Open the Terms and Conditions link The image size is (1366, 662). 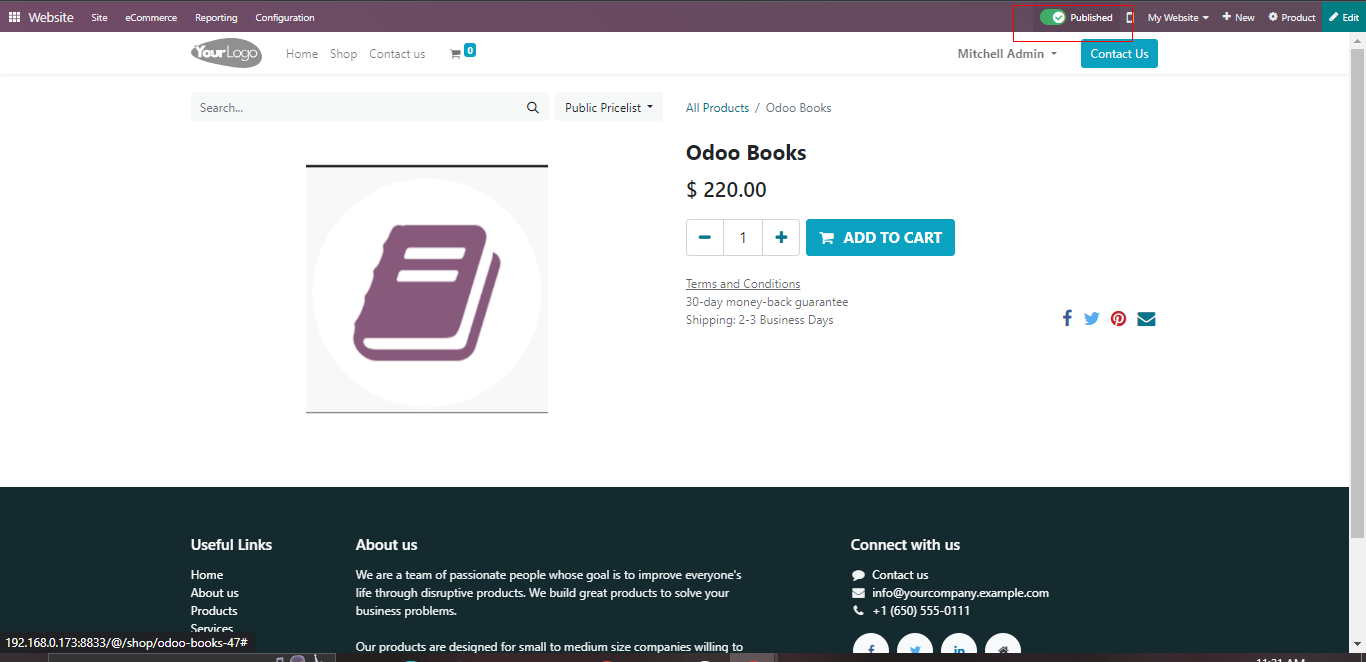[743, 284]
